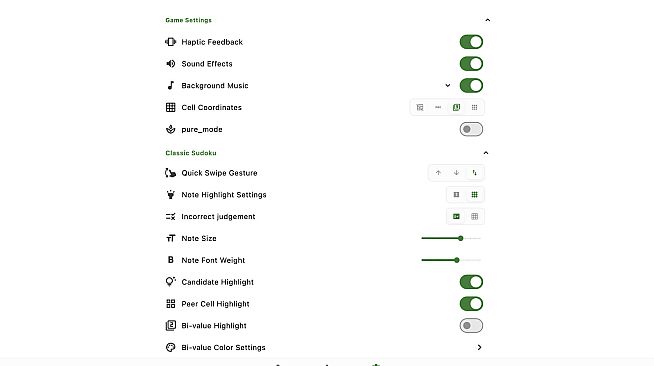Select the down arrow swipe gesture option
Viewport: 654px width, 366px height.
456,173
